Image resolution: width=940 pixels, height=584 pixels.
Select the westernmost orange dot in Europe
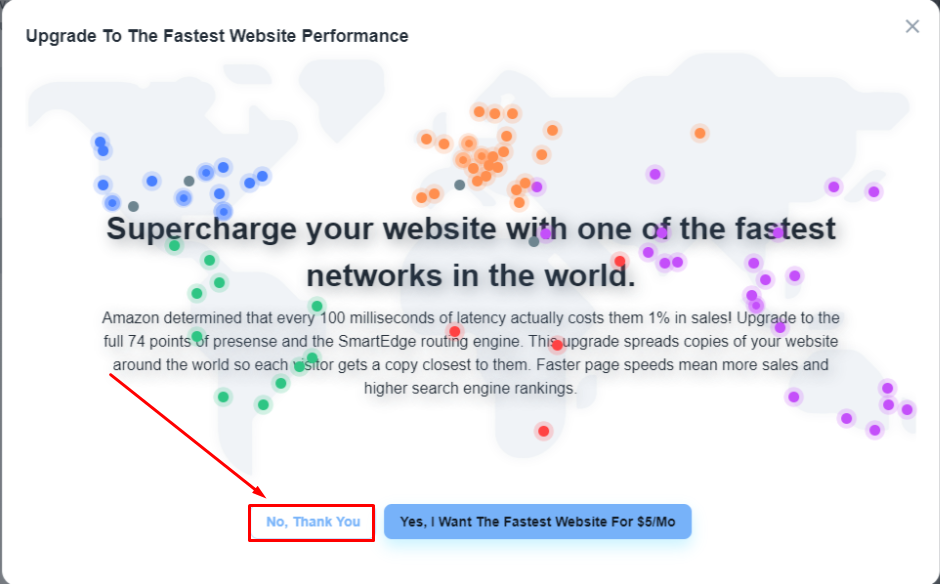click(x=421, y=197)
